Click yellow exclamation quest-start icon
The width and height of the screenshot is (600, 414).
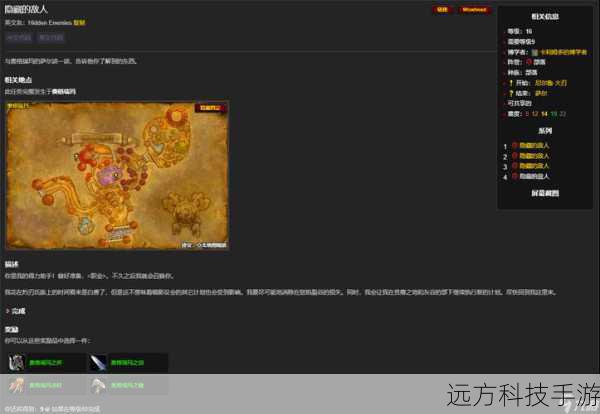click(511, 83)
